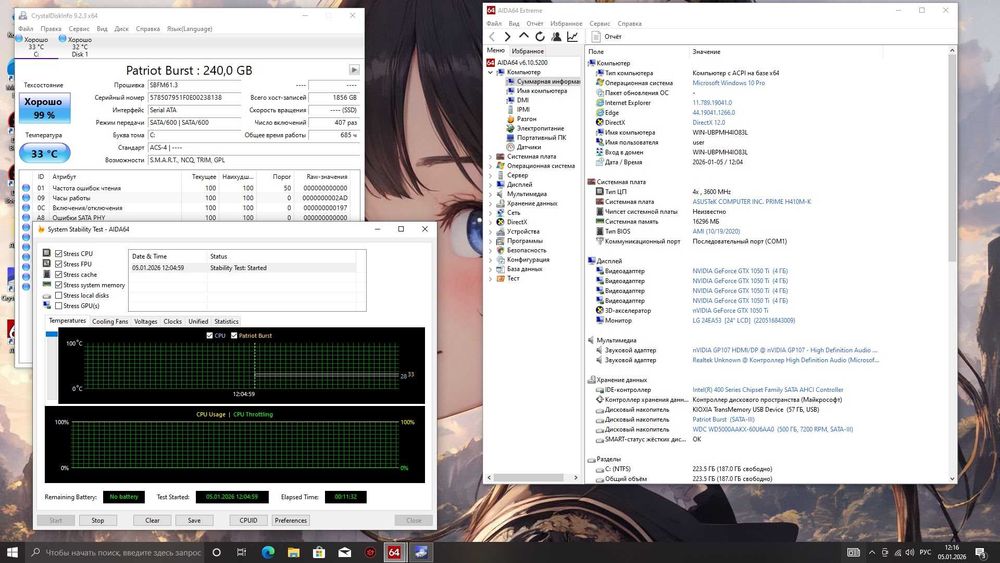Open Task View on the taskbar
1000x563 pixels.
click(x=241, y=552)
